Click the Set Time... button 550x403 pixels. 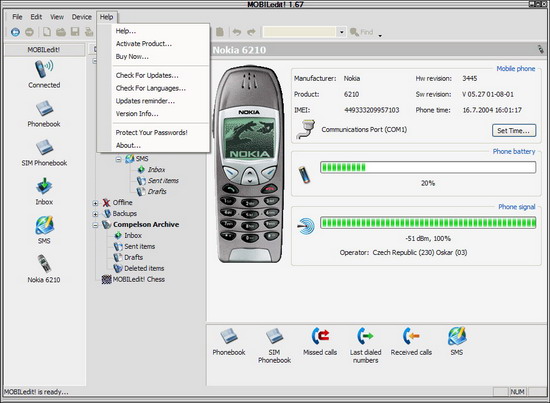click(x=514, y=130)
